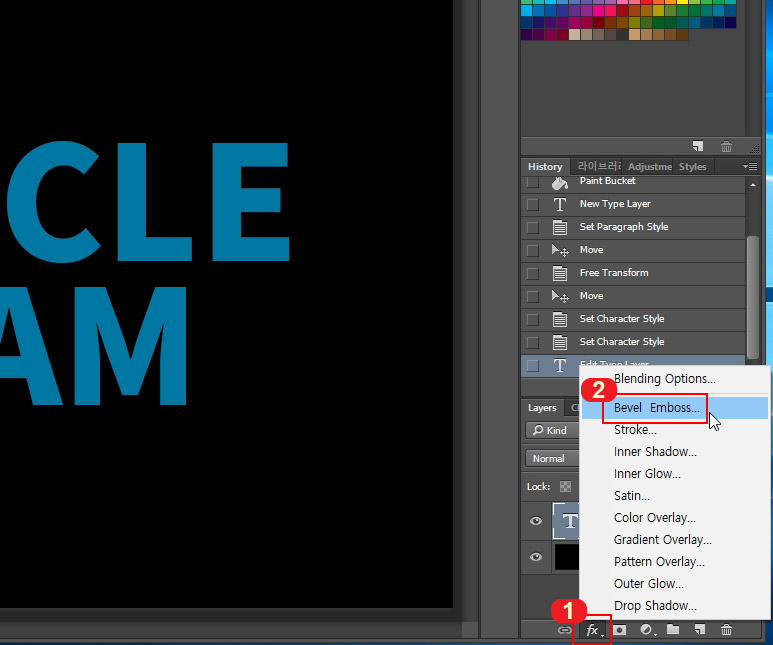This screenshot has height=645, width=773.
Task: Select the second Move history state
Action: (x=633, y=296)
